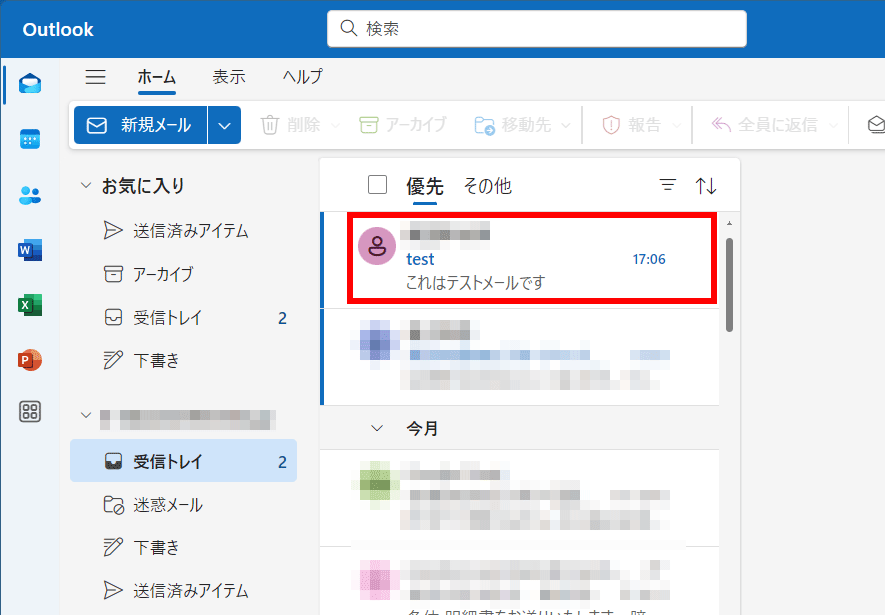
Task: Open 下書き under お気に入り
Action: pos(183,360)
